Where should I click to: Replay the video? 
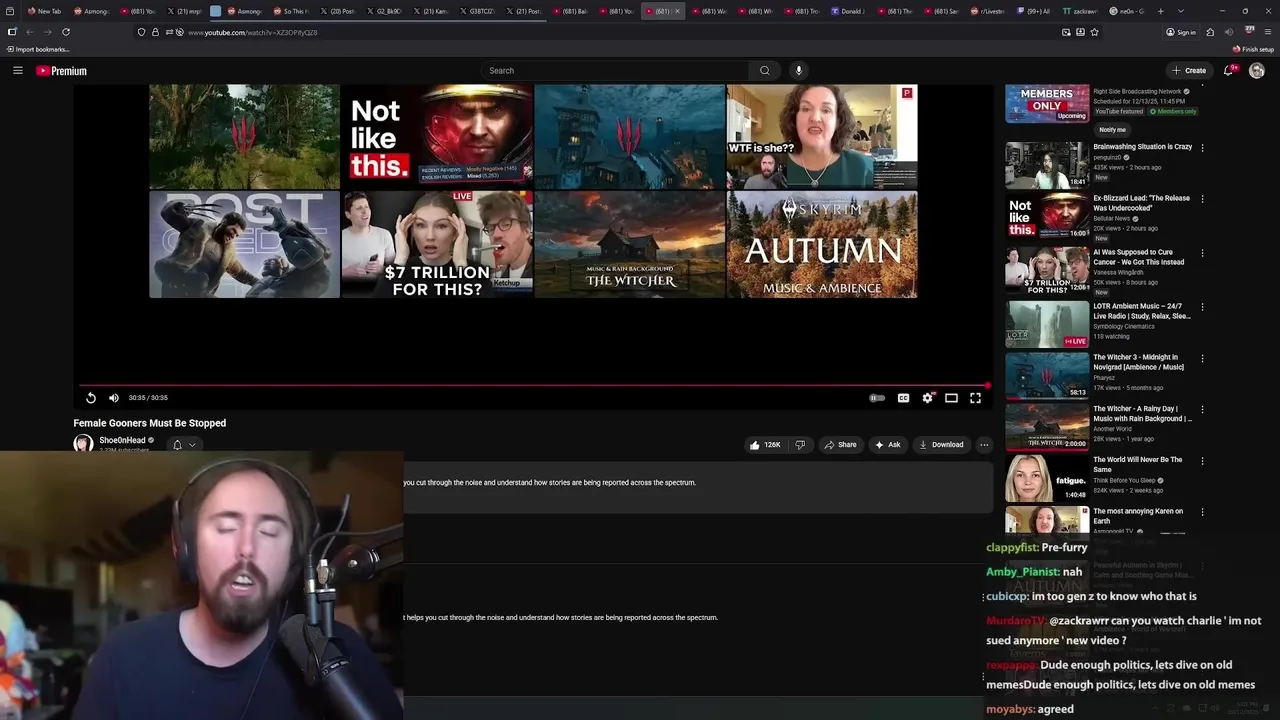pos(91,398)
